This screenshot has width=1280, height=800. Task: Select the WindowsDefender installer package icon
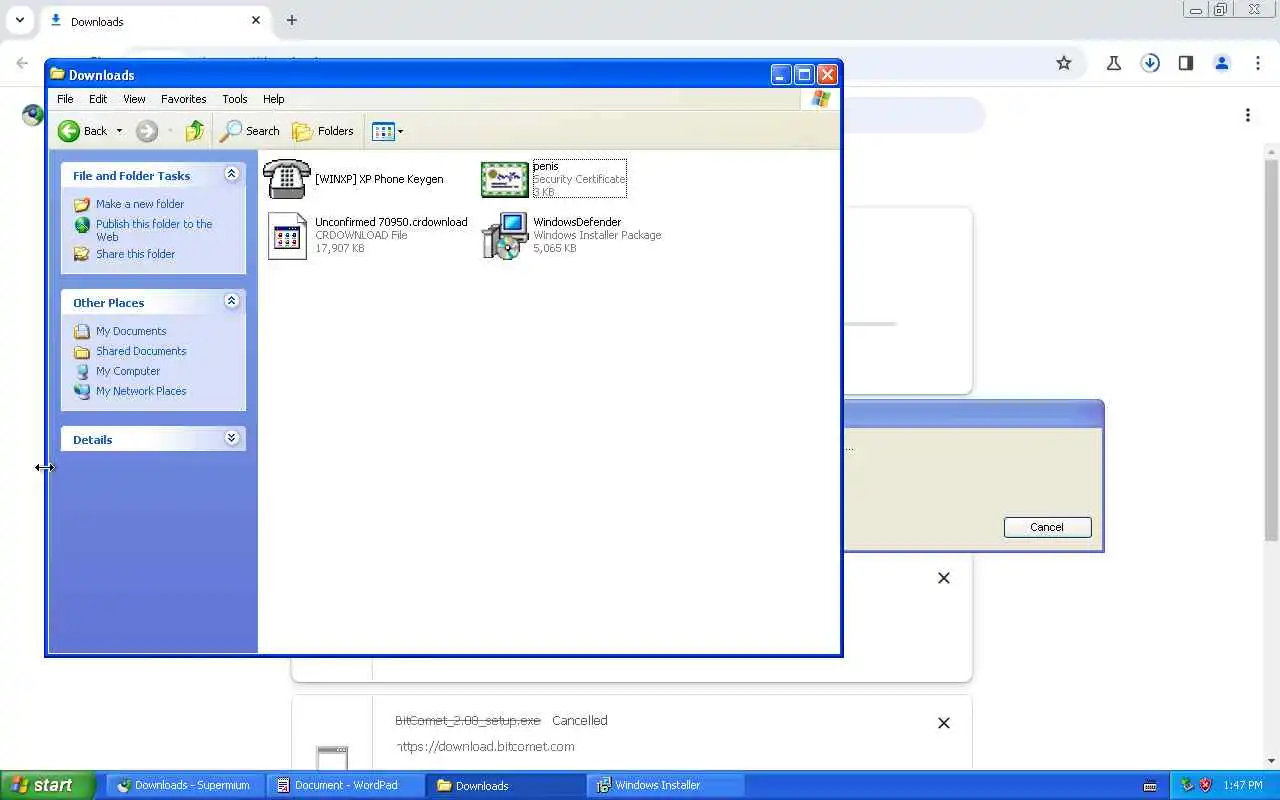pos(505,236)
